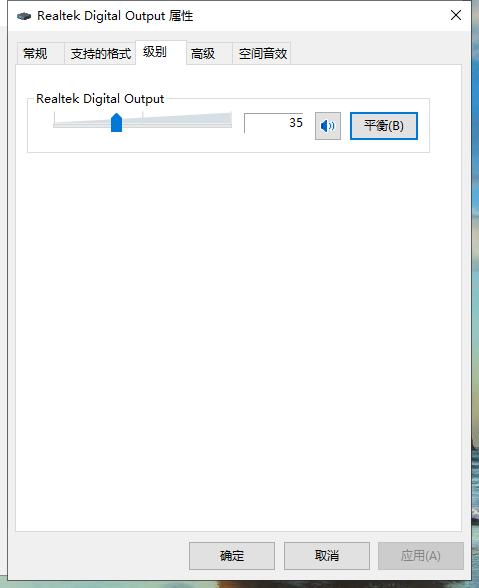
Task: Click the Realtek Digital Output group label
Action: (100, 99)
